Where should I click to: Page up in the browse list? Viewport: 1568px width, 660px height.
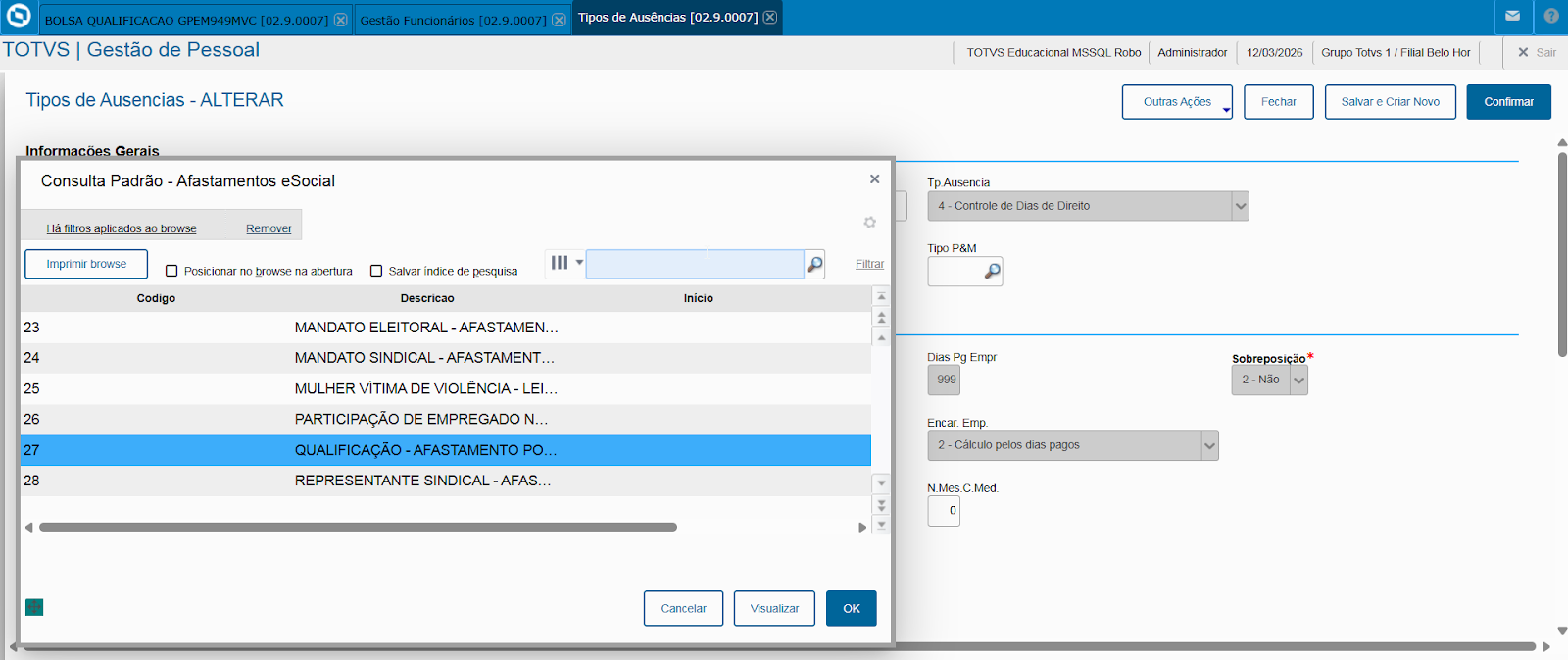point(881,317)
